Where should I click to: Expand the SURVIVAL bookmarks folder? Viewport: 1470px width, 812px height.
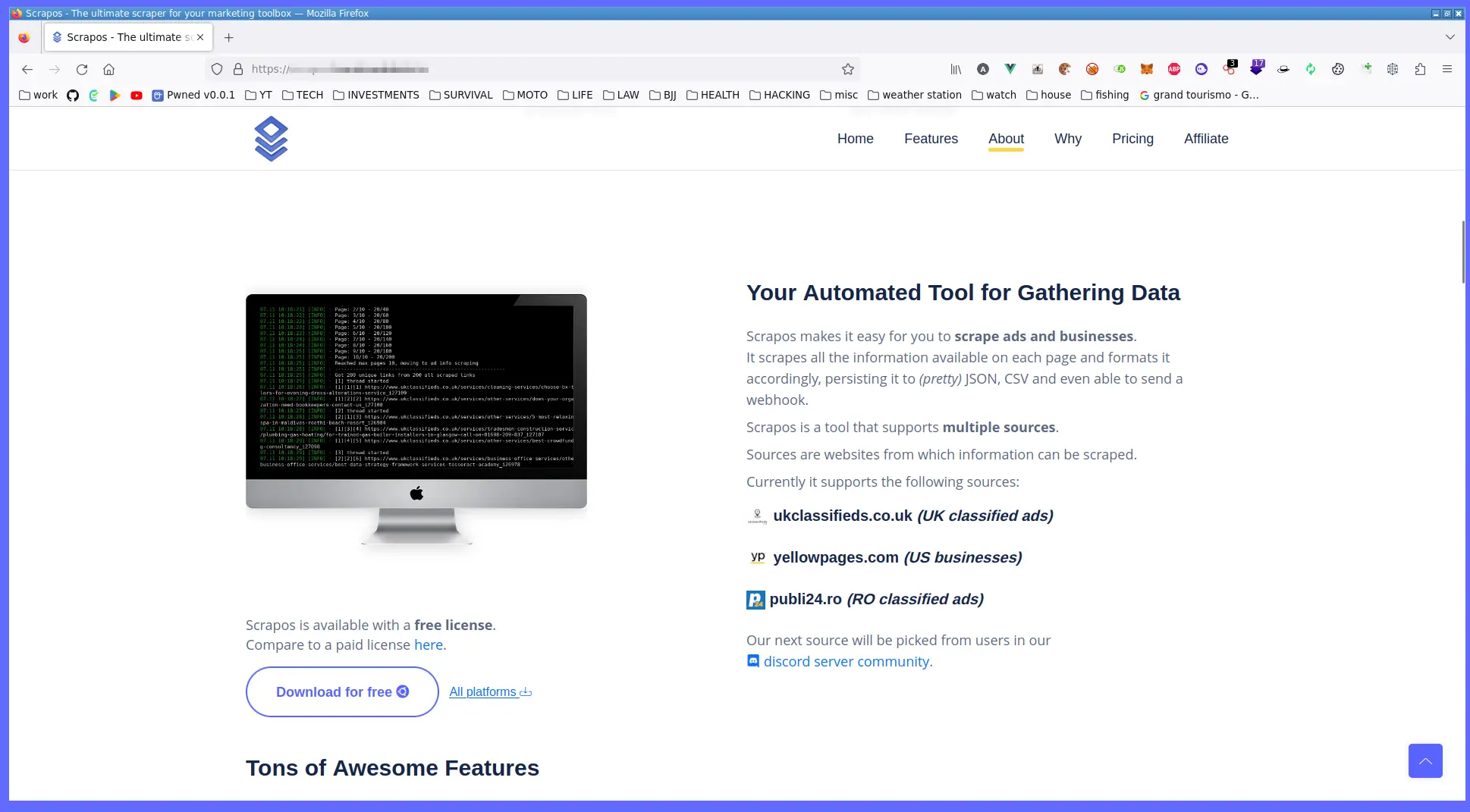click(x=461, y=95)
